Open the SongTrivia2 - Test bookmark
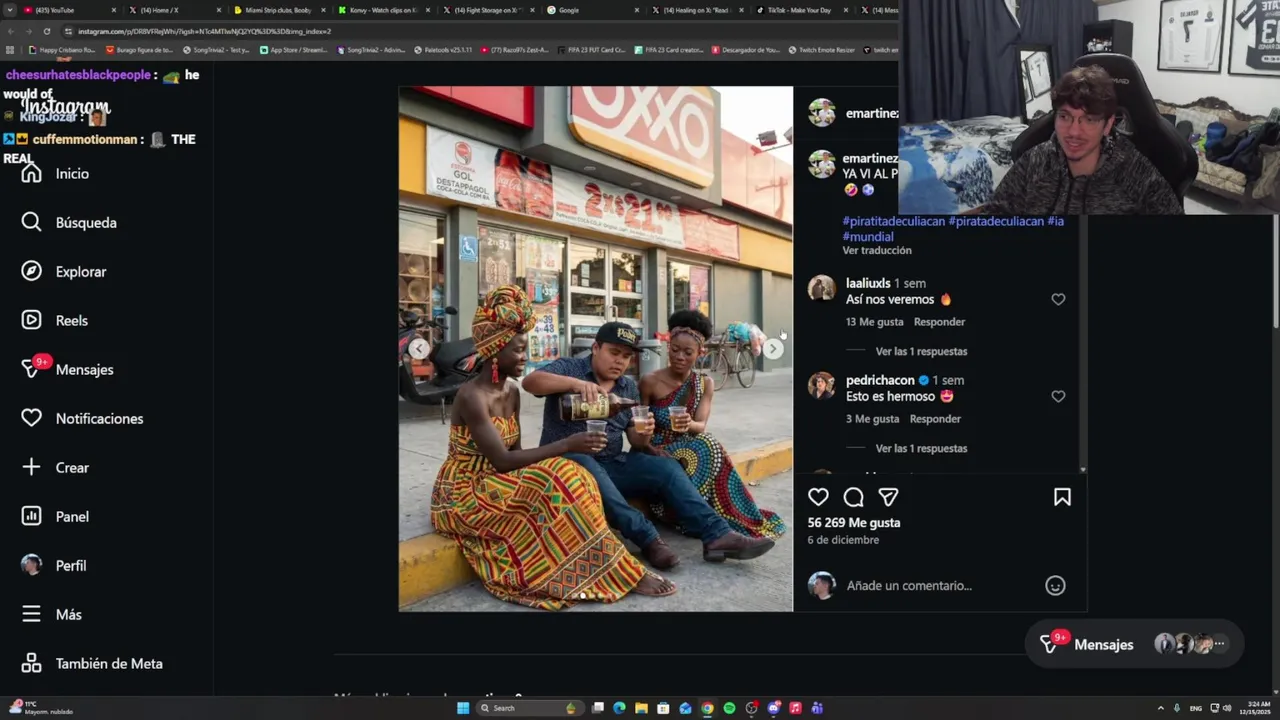Viewport: 1280px width, 720px height. [216, 50]
